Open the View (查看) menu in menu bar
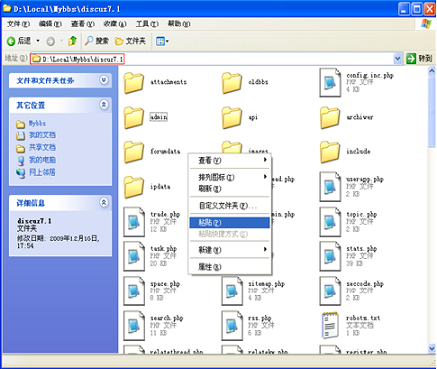The height and width of the screenshot is (369, 437). click(83, 24)
